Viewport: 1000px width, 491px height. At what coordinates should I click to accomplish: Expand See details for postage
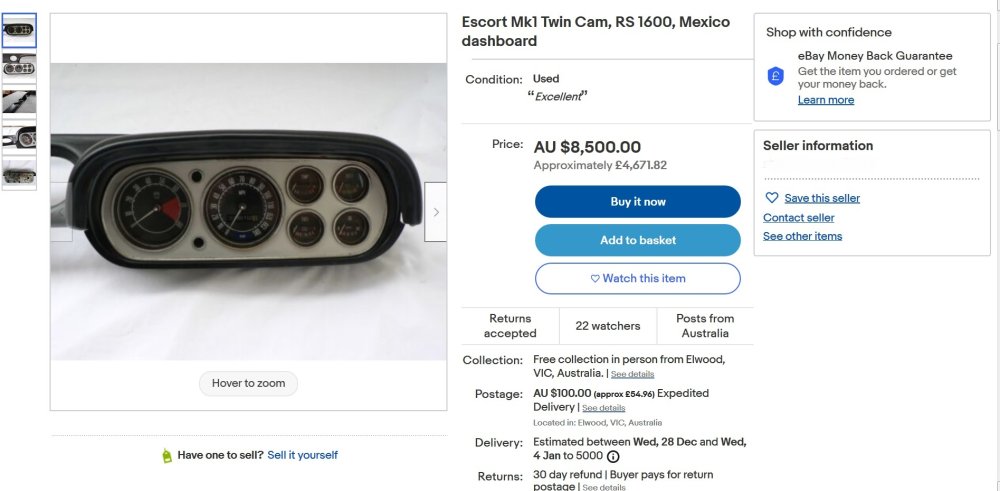(x=603, y=408)
